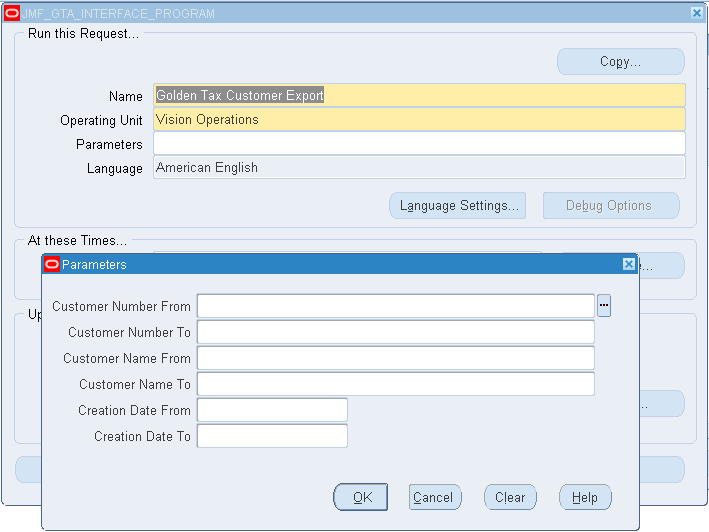Click the Debug Options button

pos(611,206)
